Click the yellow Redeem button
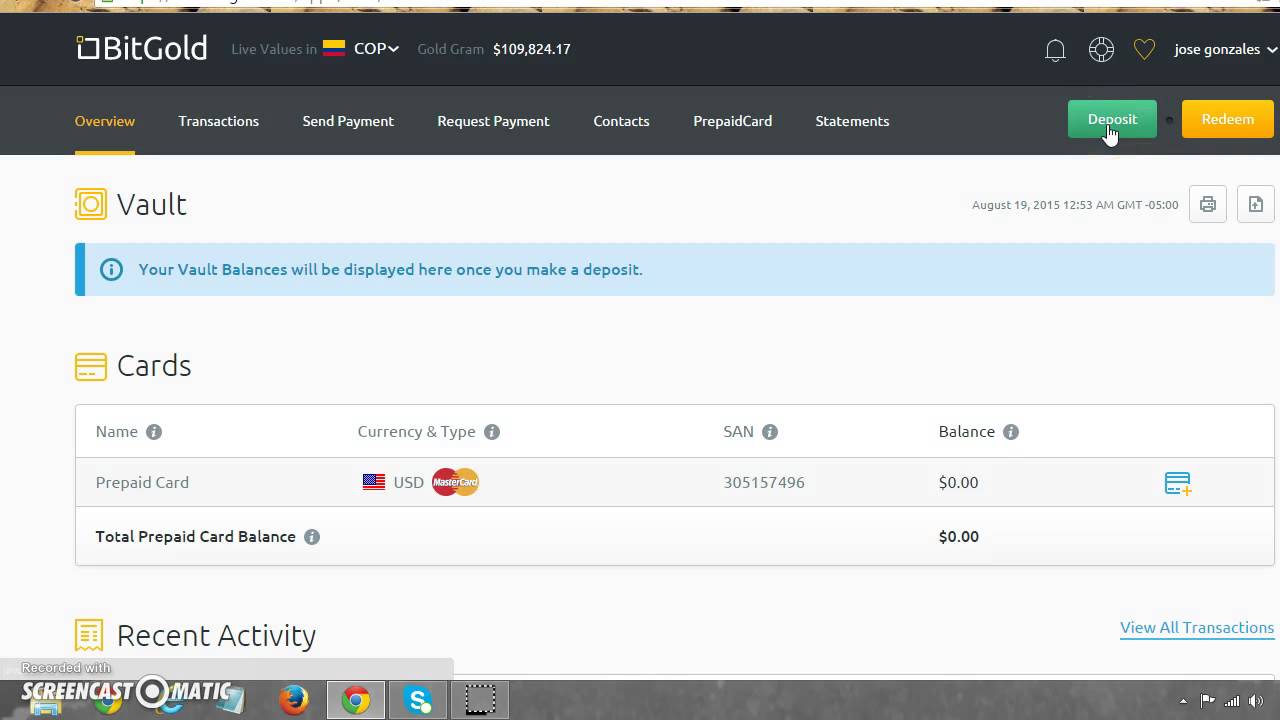The height and width of the screenshot is (720, 1280). coord(1227,119)
